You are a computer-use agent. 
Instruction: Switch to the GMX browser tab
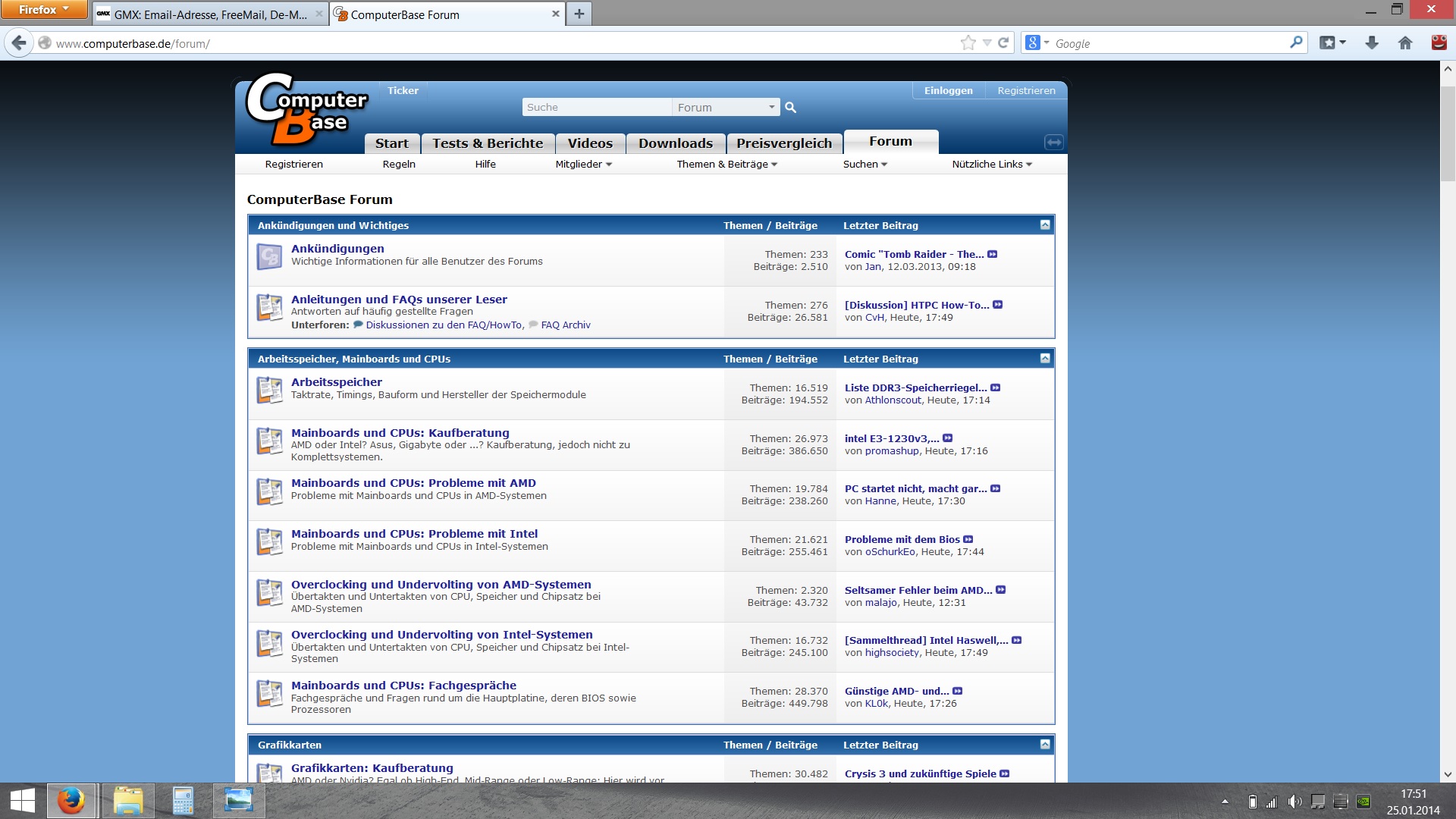(210, 14)
